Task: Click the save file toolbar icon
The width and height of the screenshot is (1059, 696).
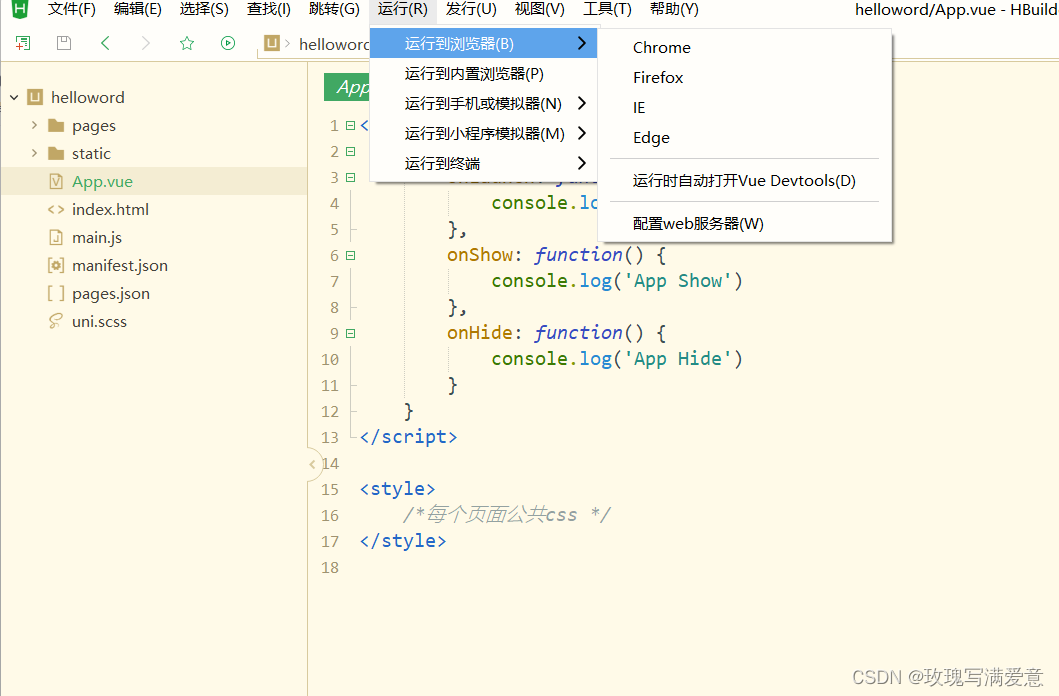Action: [x=63, y=43]
